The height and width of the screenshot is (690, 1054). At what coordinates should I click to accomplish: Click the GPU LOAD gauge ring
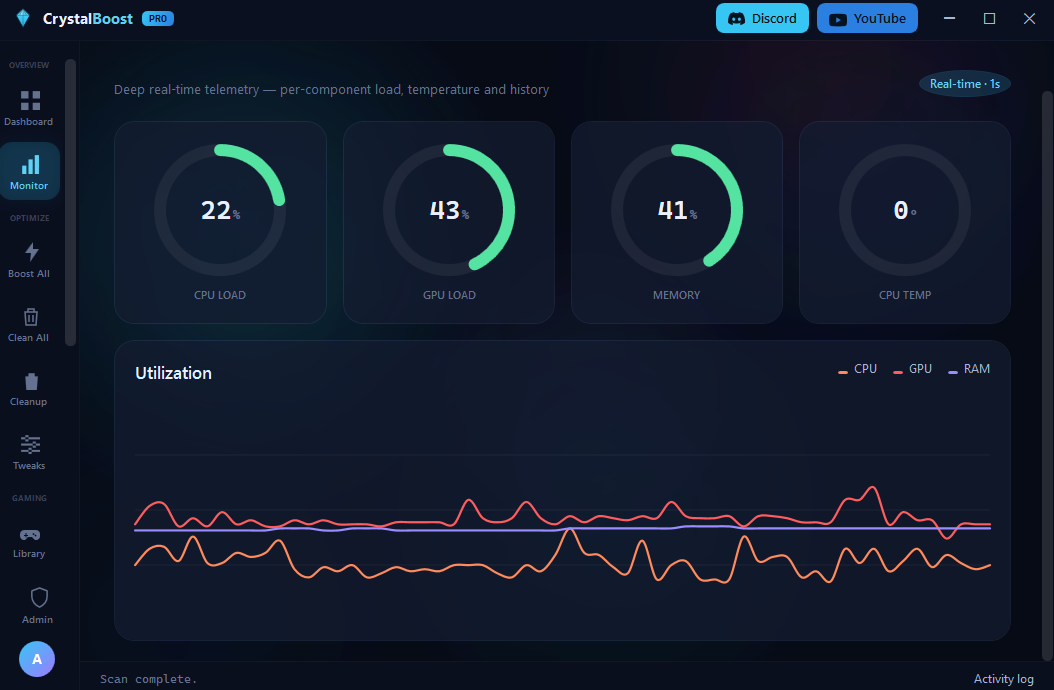tap(449, 210)
